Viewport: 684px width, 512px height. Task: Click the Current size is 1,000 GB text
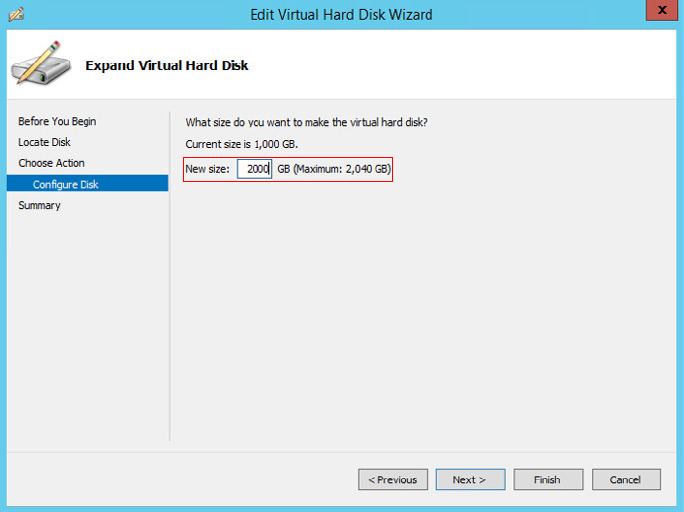[x=242, y=144]
